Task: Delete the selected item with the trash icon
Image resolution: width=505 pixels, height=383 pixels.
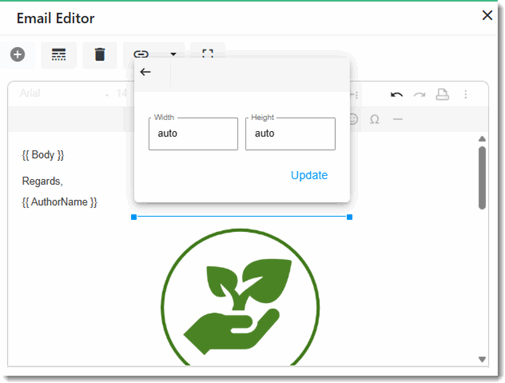Action: pyautogui.click(x=100, y=54)
